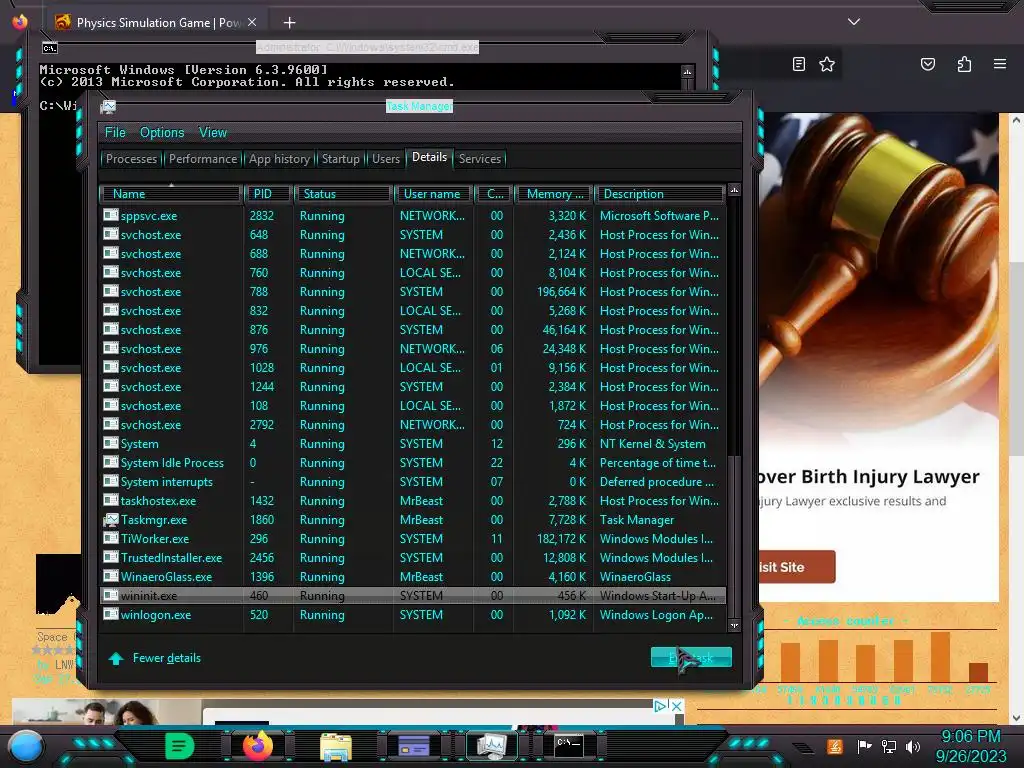Open Firefox extensions icon
The image size is (1024, 768).
click(x=964, y=64)
